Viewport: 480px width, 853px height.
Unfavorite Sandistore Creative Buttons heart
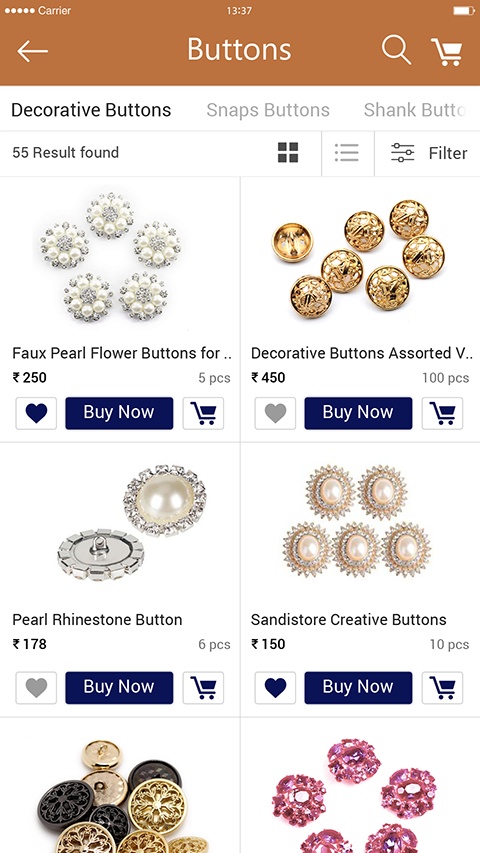pyautogui.click(x=275, y=688)
